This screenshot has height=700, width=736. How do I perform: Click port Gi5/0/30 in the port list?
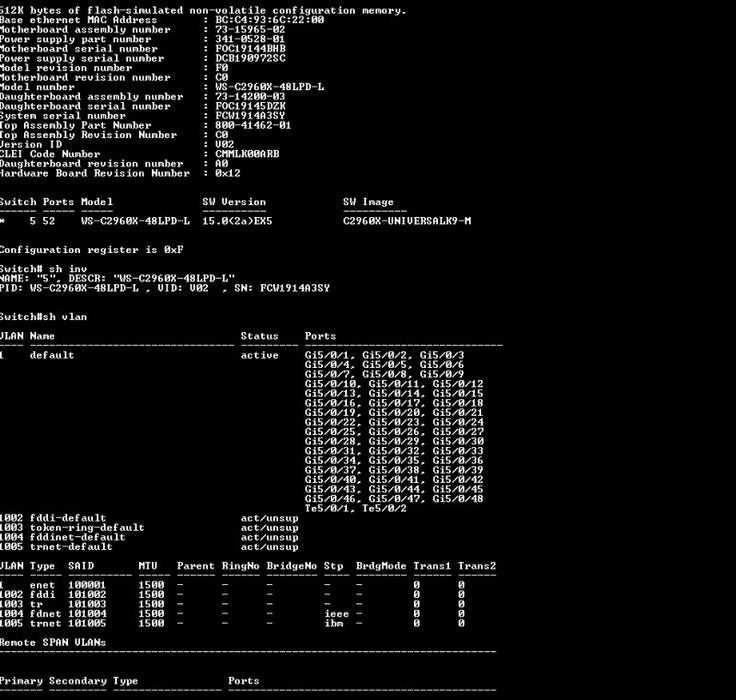click(458, 441)
